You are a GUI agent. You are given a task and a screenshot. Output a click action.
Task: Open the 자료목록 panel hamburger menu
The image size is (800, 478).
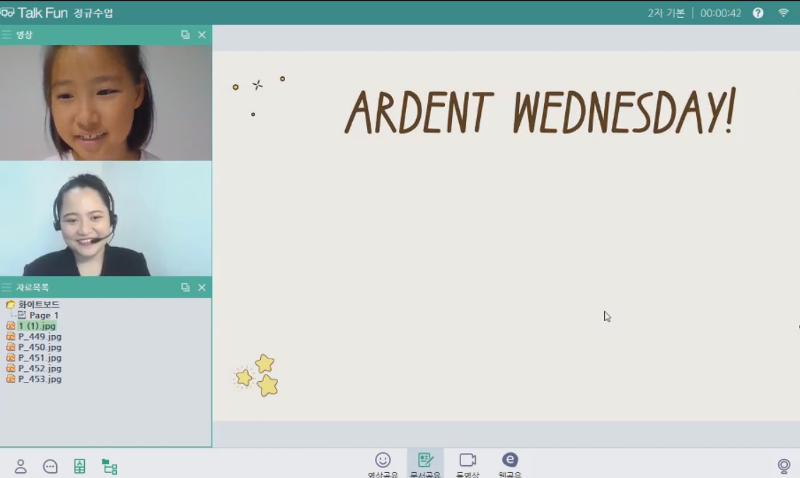point(7,287)
